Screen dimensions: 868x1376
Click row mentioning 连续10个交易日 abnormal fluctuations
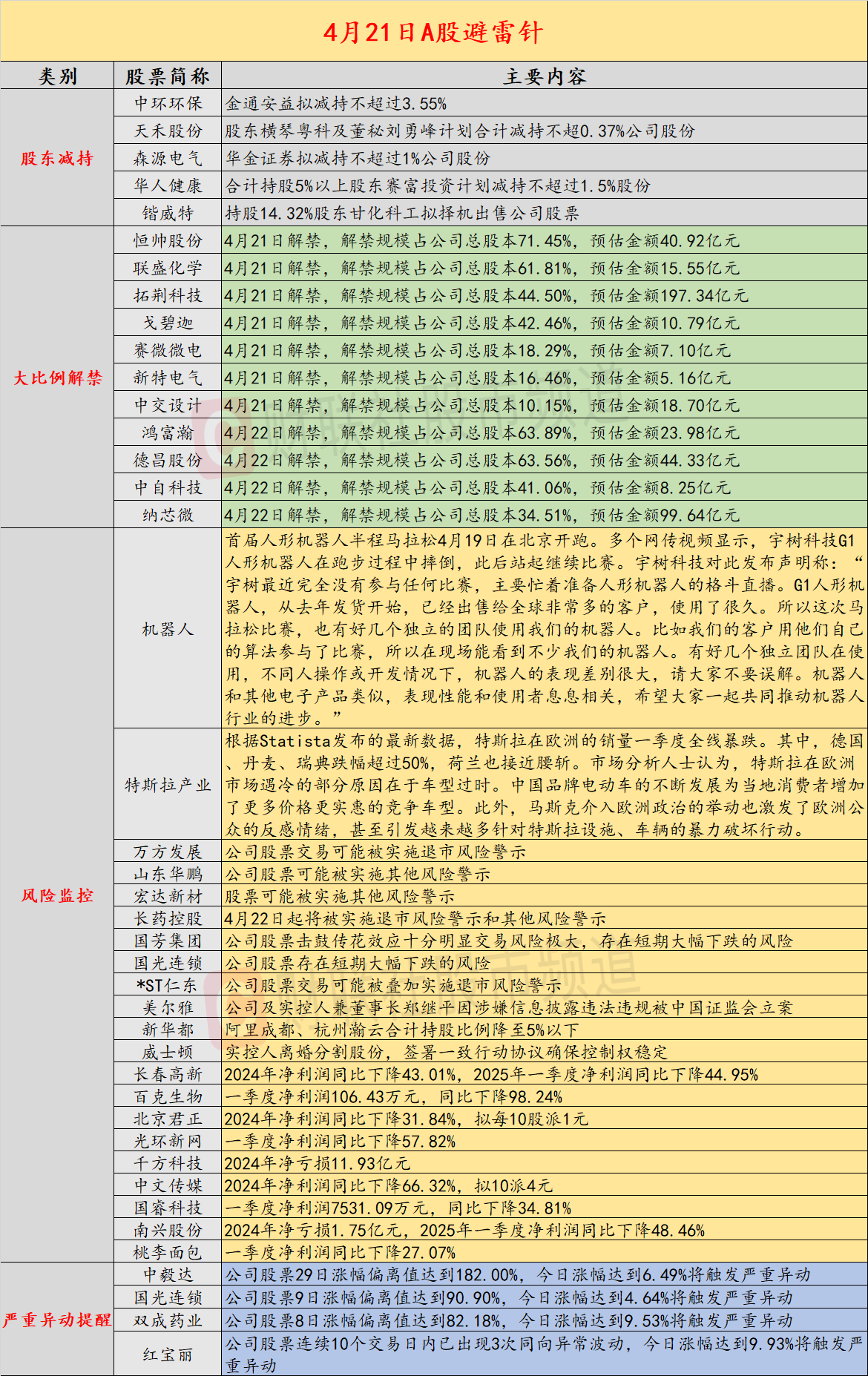pyautogui.click(x=545, y=1354)
